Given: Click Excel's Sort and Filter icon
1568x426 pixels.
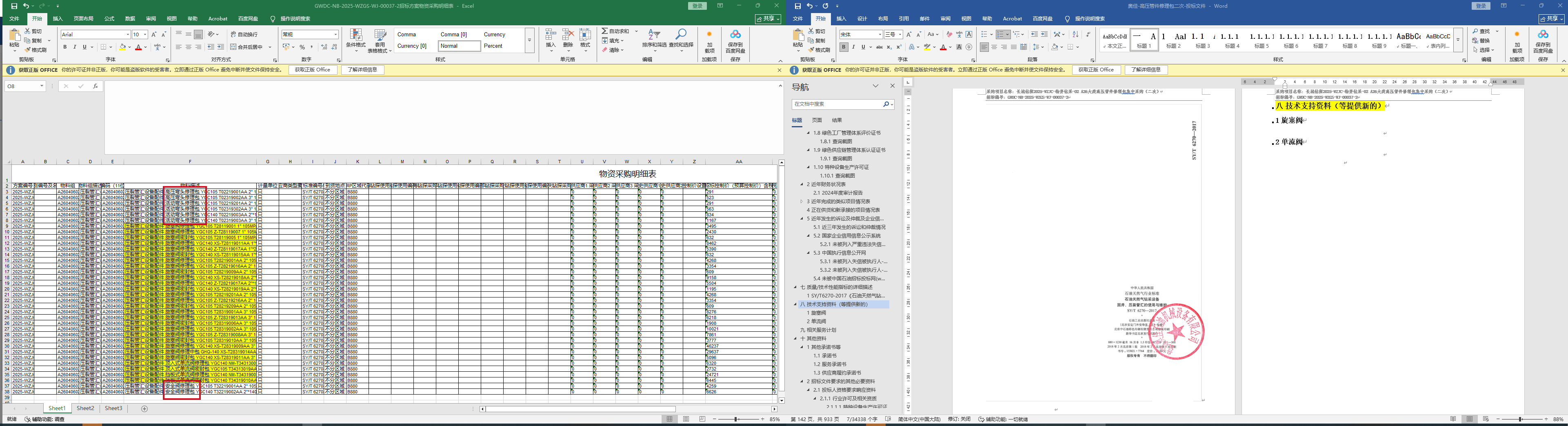Looking at the screenshot, I should coord(654,35).
